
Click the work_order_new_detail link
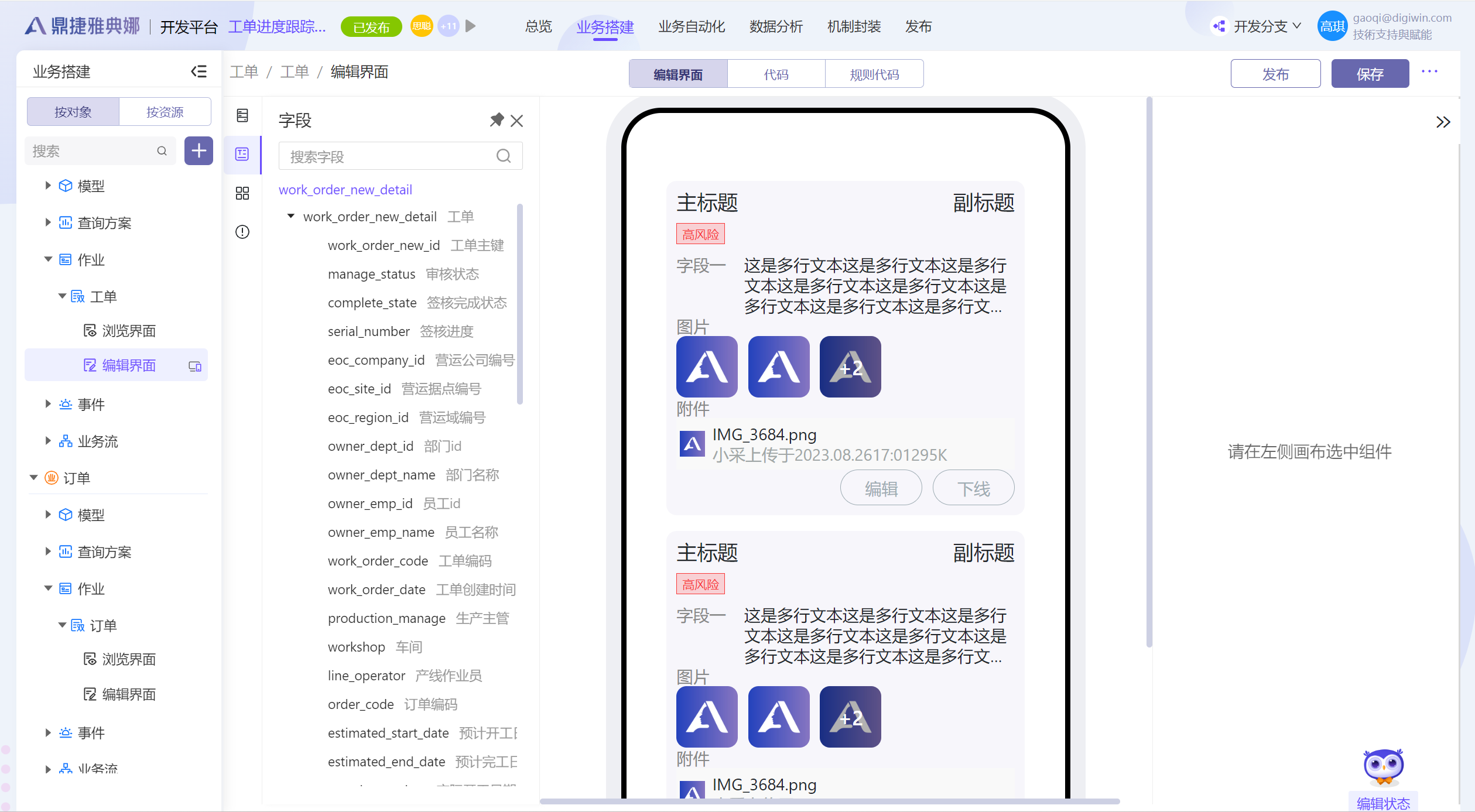[345, 190]
